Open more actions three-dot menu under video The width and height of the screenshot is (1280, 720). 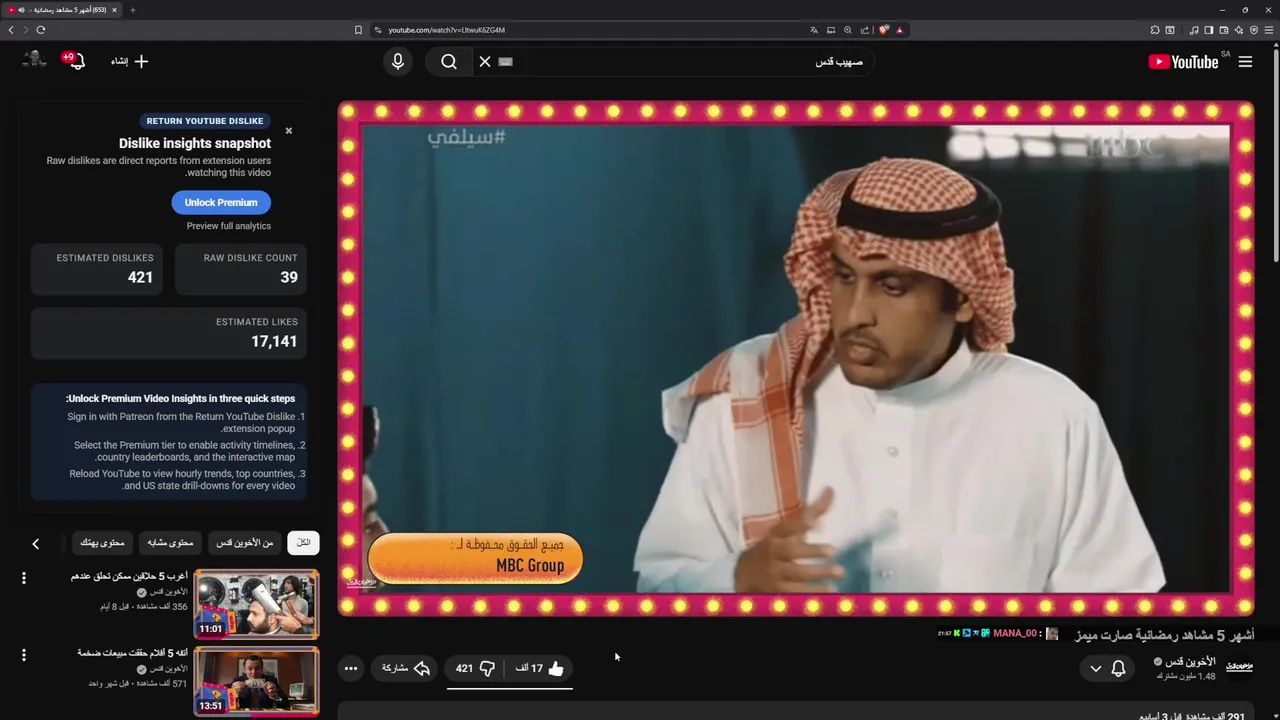click(x=350, y=668)
